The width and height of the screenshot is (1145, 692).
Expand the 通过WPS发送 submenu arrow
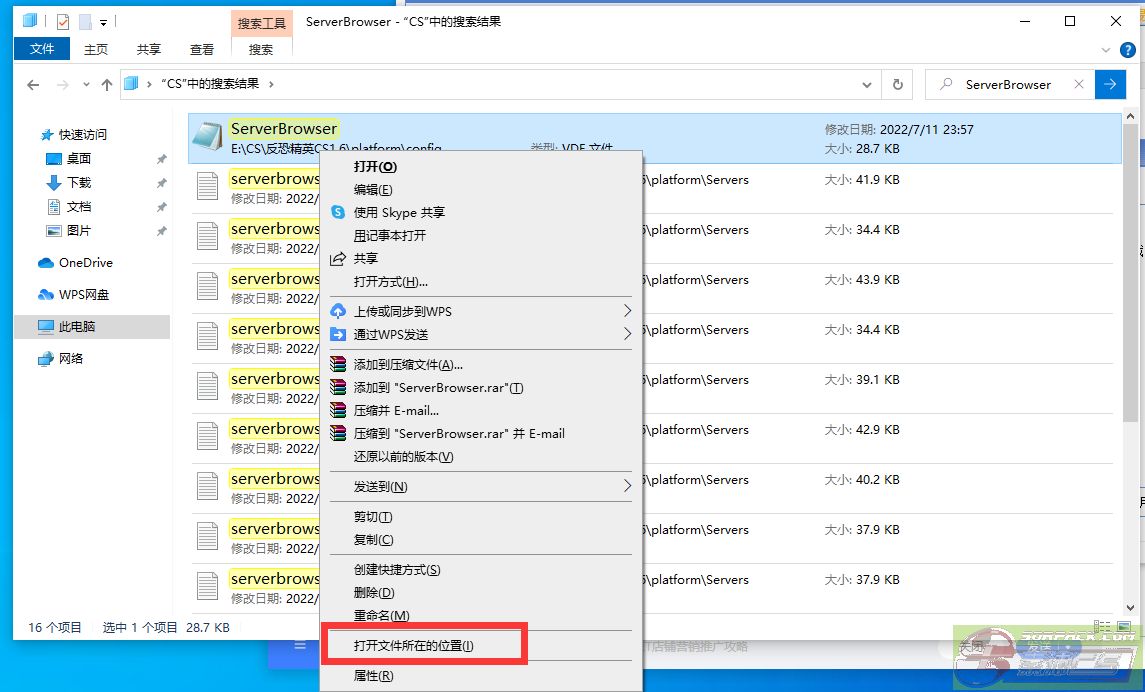[627, 334]
